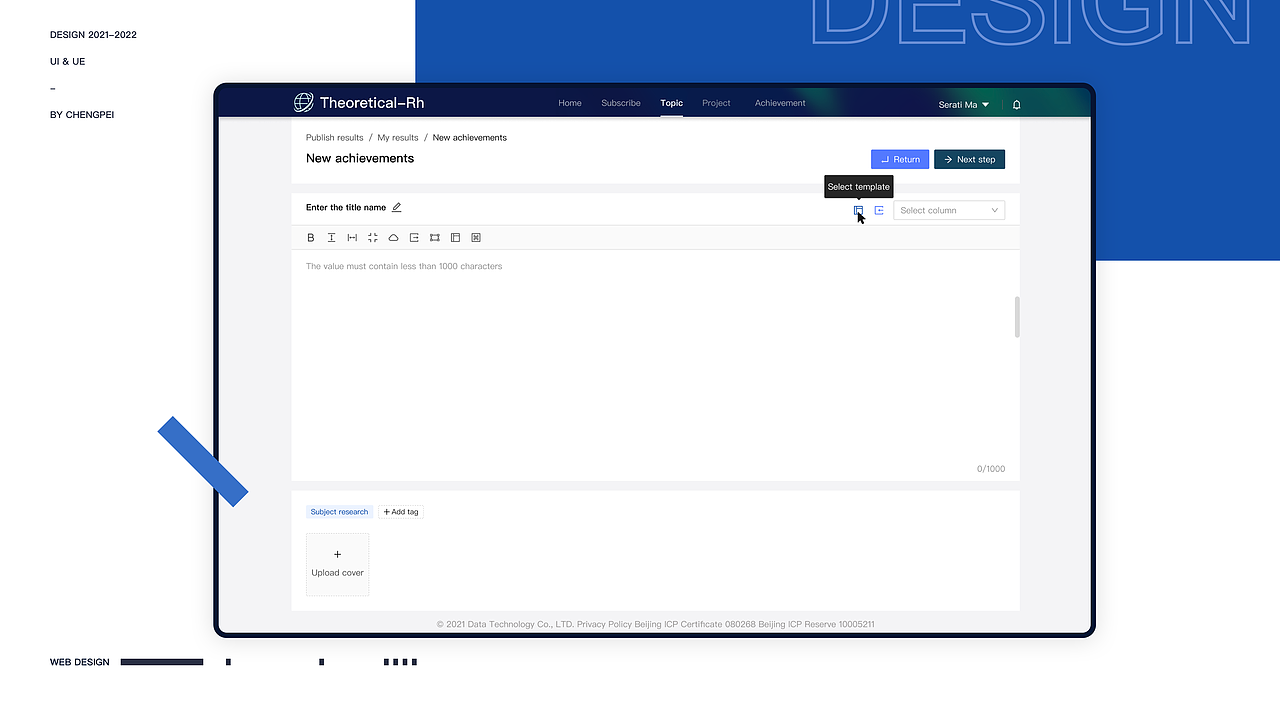Click the insert arrow box icon in the editor toolbar
The height and width of the screenshot is (720, 1280).
414,238
